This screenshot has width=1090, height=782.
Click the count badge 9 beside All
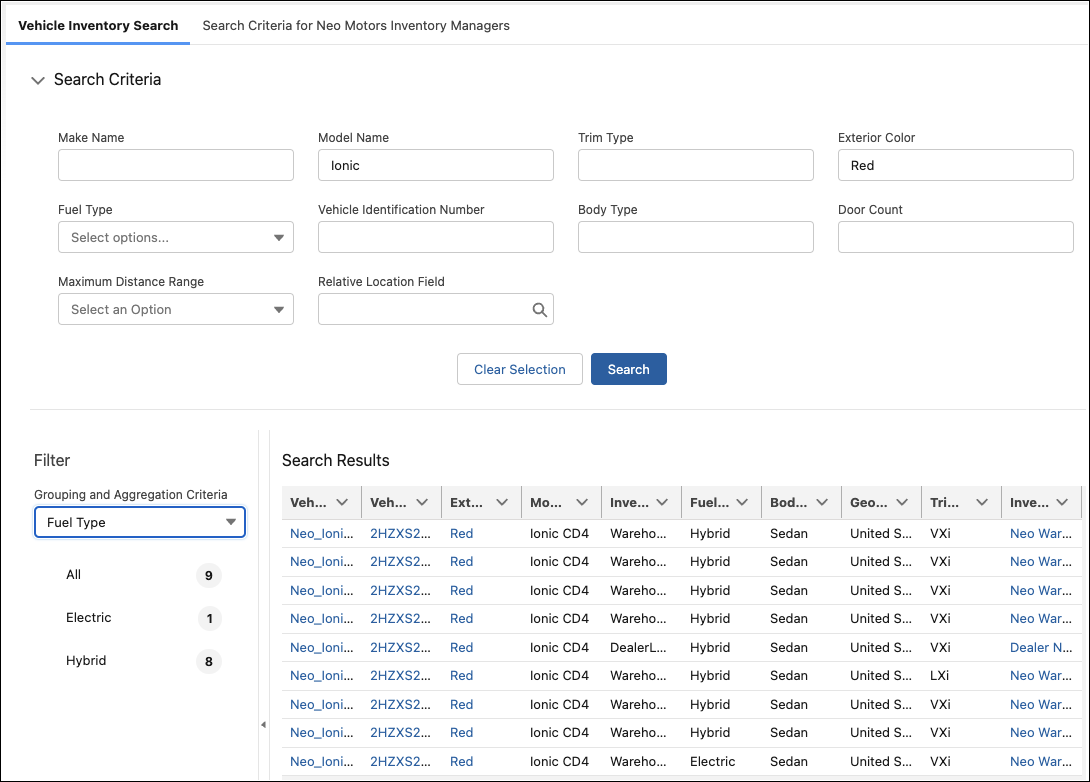(209, 576)
